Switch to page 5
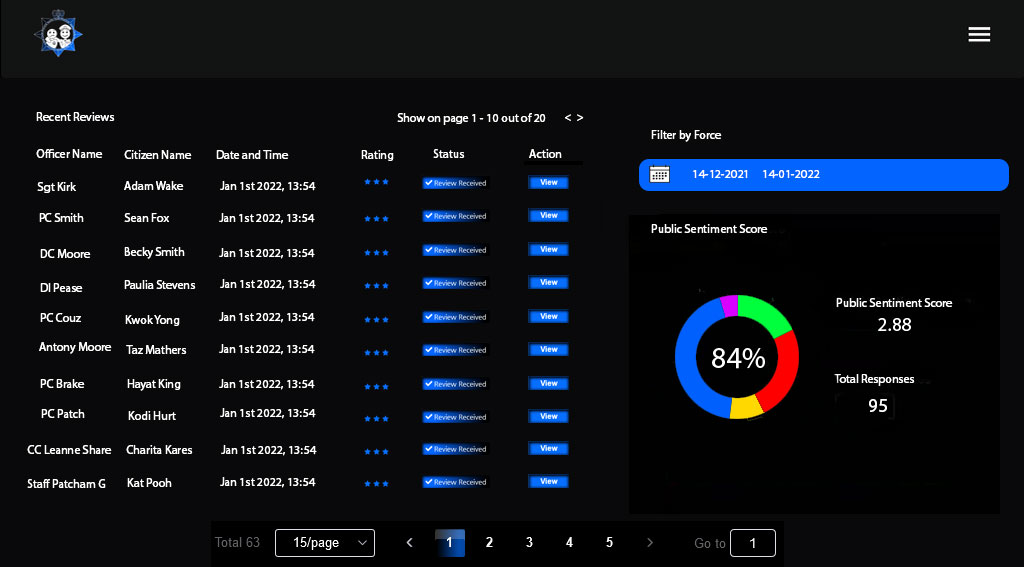Viewport: 1024px width, 567px height. point(609,543)
